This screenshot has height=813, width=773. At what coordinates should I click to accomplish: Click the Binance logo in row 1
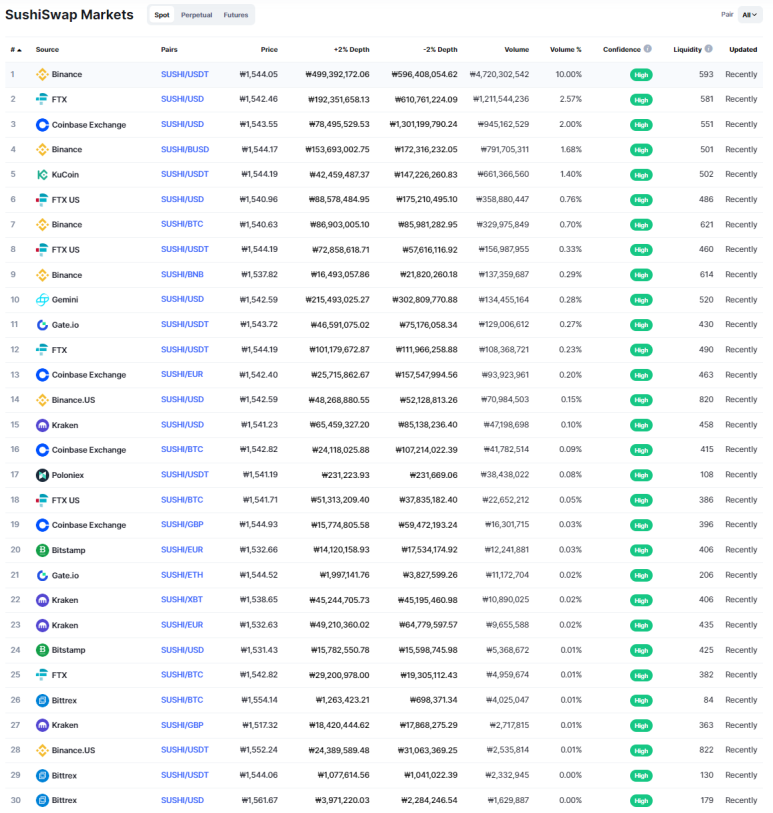point(42,75)
